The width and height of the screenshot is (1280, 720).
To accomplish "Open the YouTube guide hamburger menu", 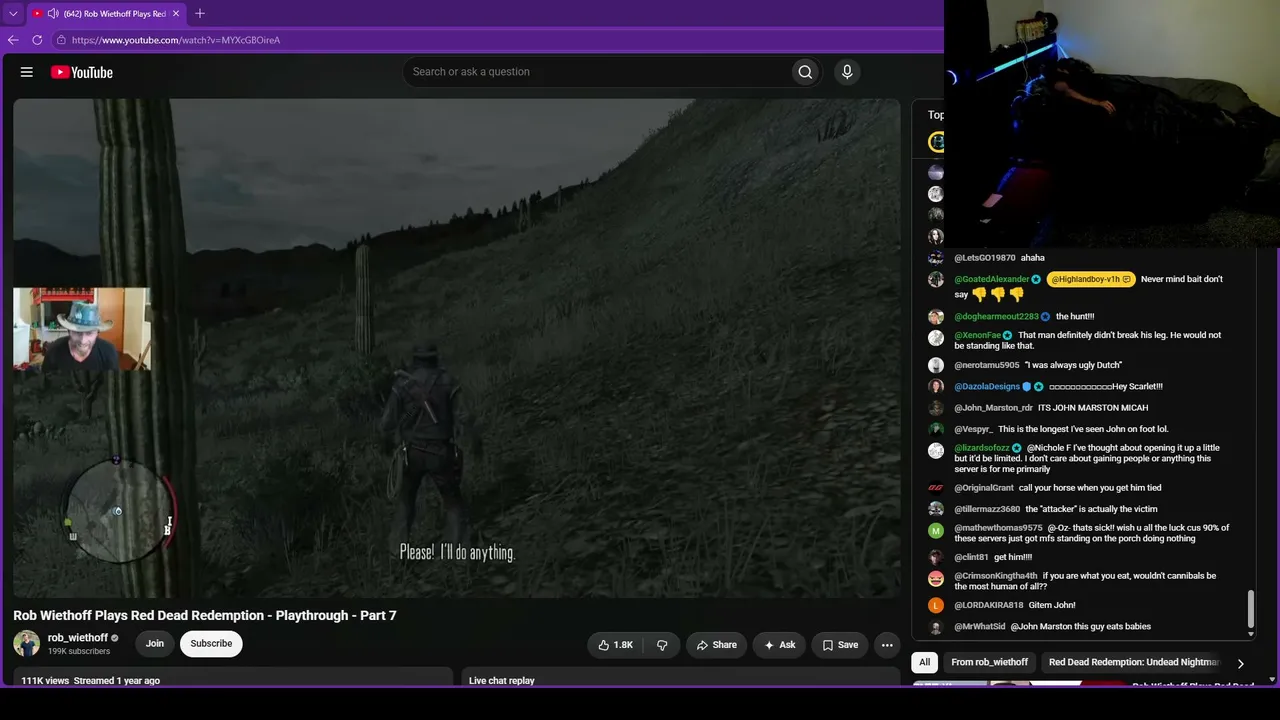I will pyautogui.click(x=27, y=72).
